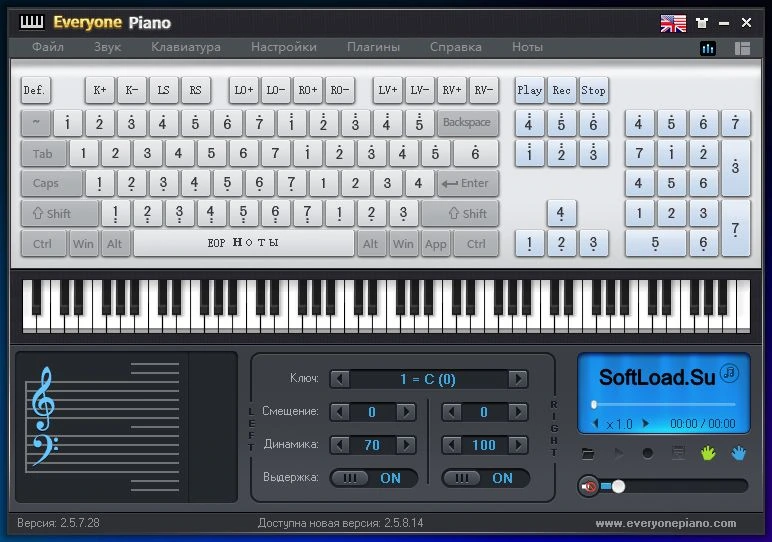The width and height of the screenshot is (772, 542).
Task: Decrease right Динамика value 100
Action: [451, 445]
